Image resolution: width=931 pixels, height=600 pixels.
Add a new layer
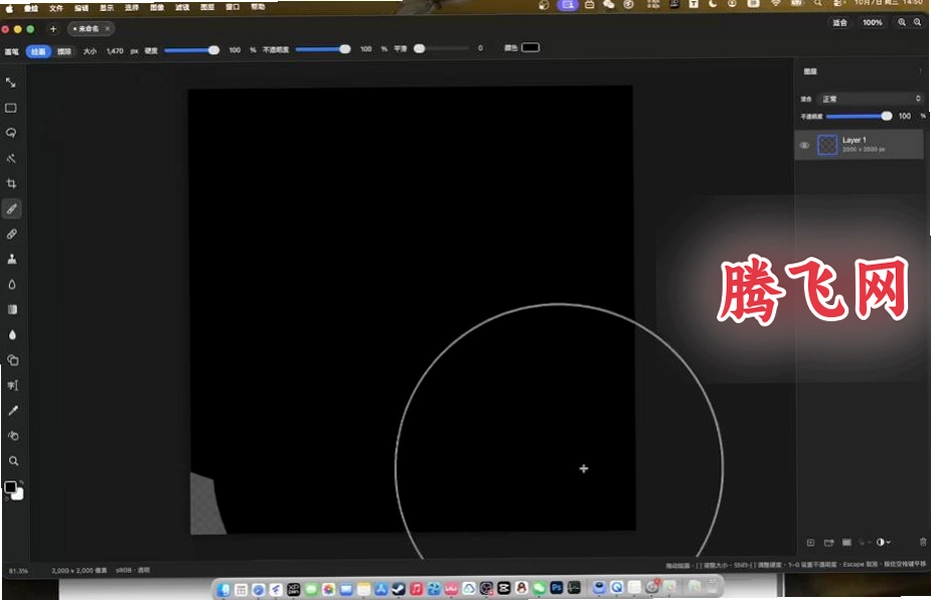810,542
